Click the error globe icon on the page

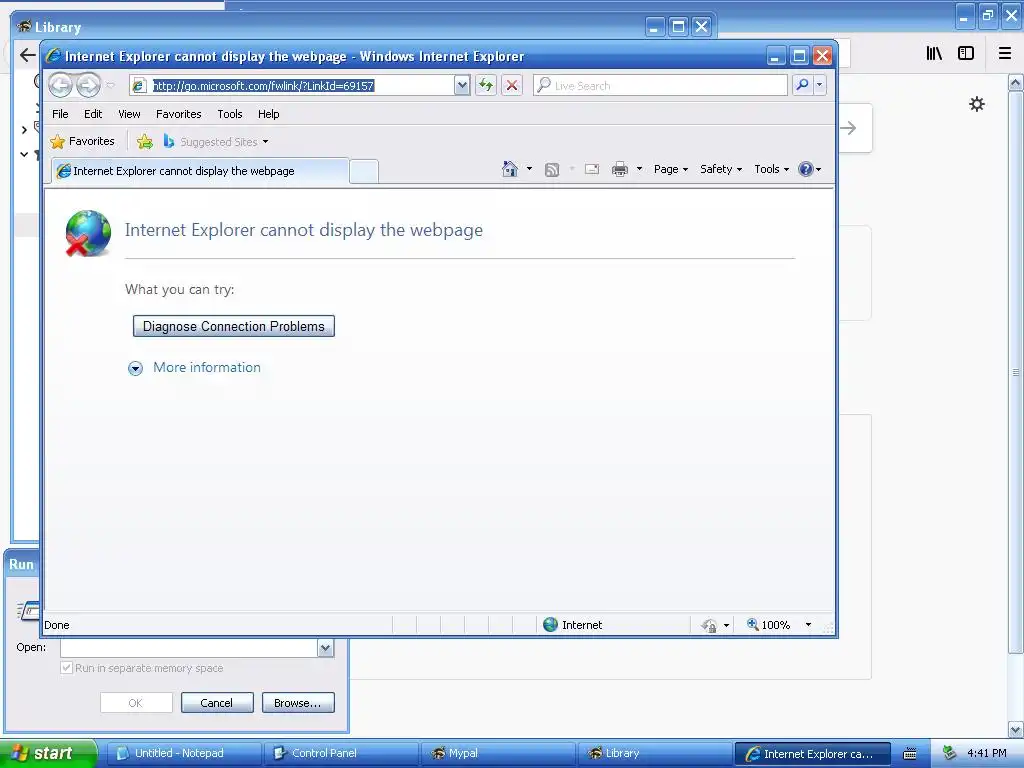(88, 233)
